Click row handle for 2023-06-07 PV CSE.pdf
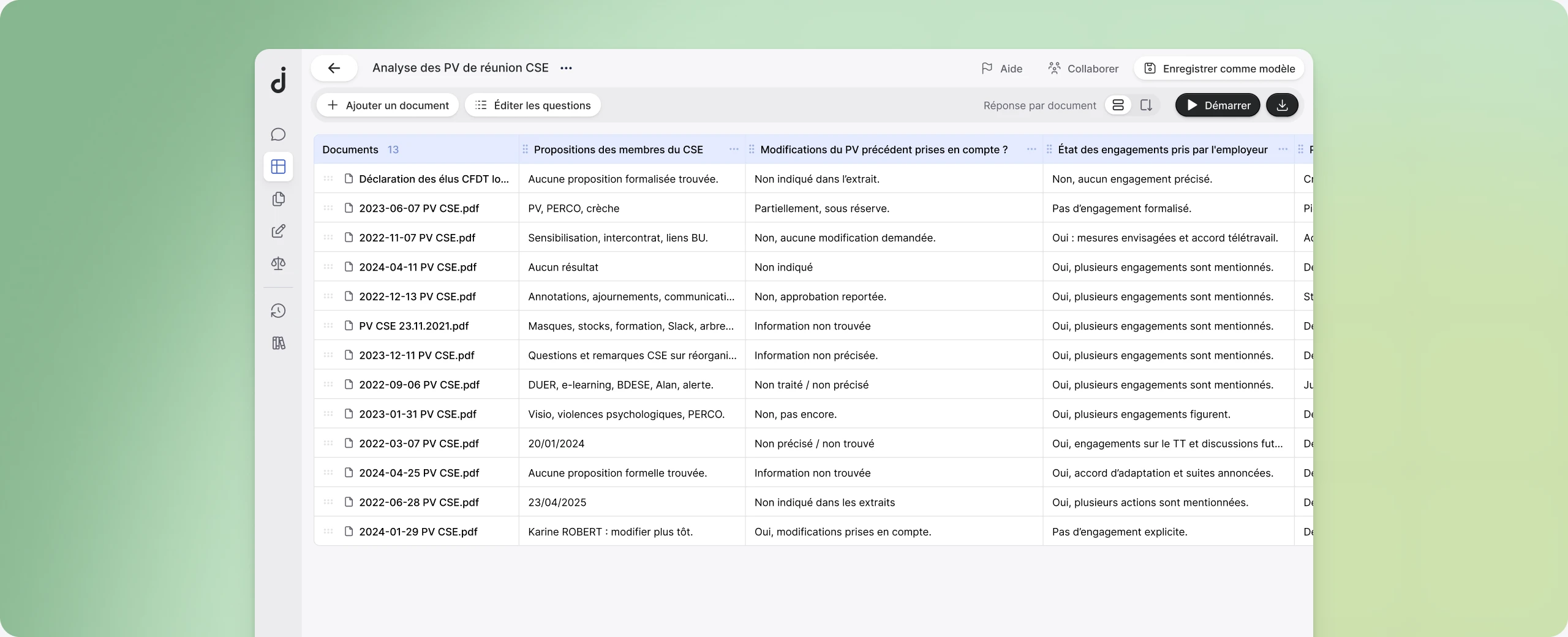The image size is (1568, 637). click(328, 208)
